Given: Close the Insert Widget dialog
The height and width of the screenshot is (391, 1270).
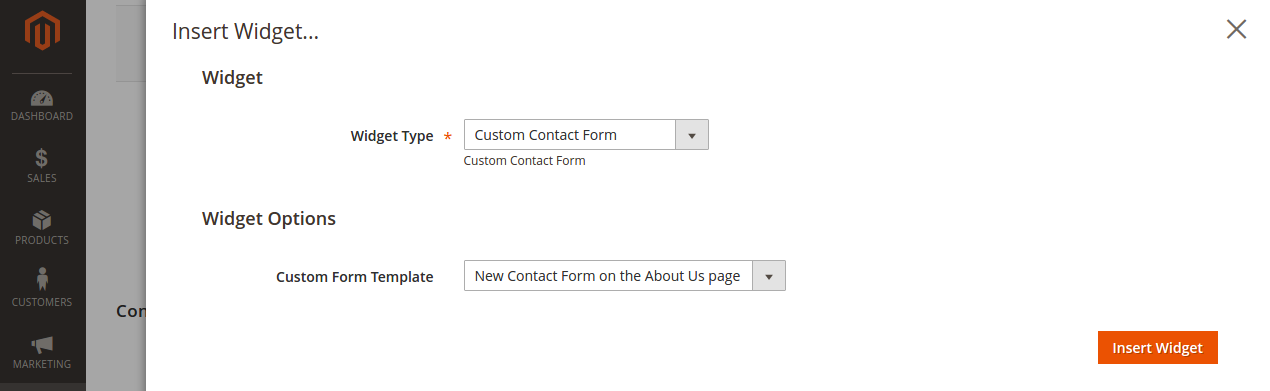Looking at the screenshot, I should (x=1236, y=29).
